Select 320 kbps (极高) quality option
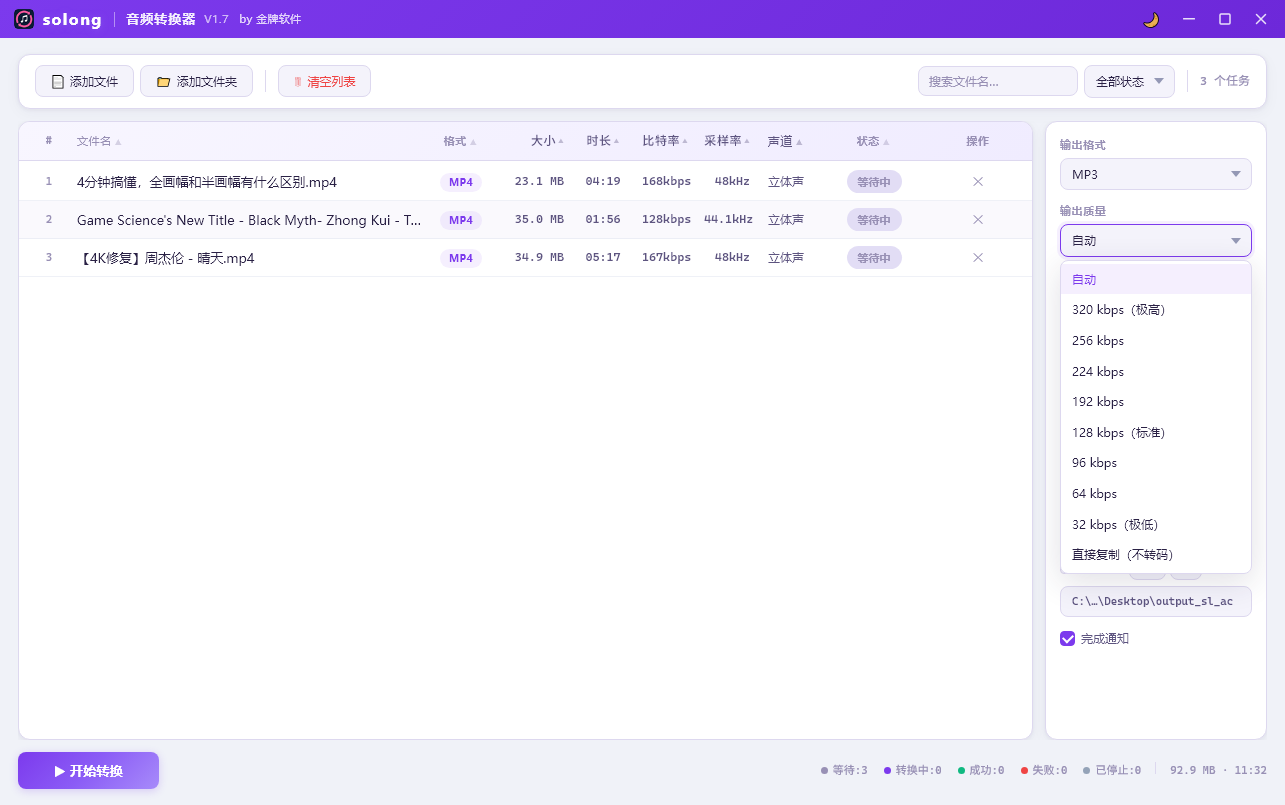This screenshot has height=805, width=1285. tap(1118, 310)
